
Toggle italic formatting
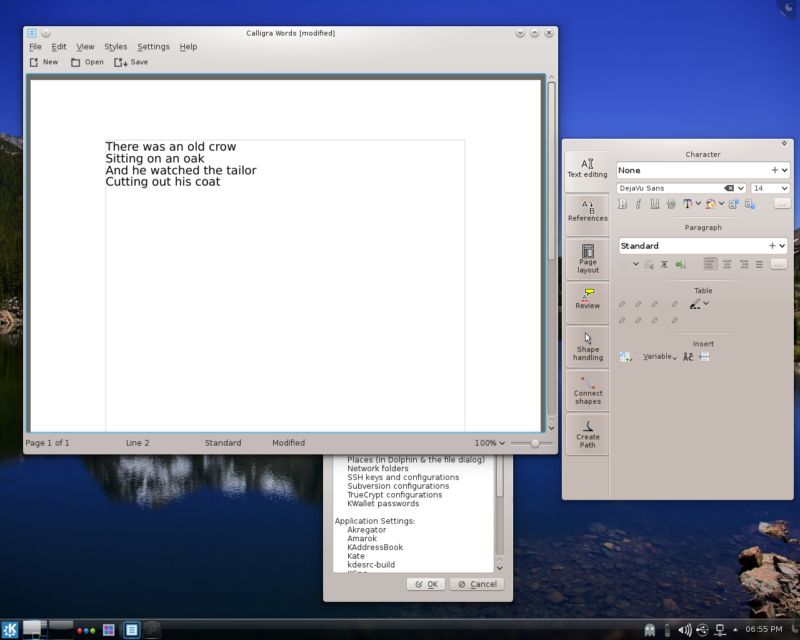pyautogui.click(x=638, y=204)
